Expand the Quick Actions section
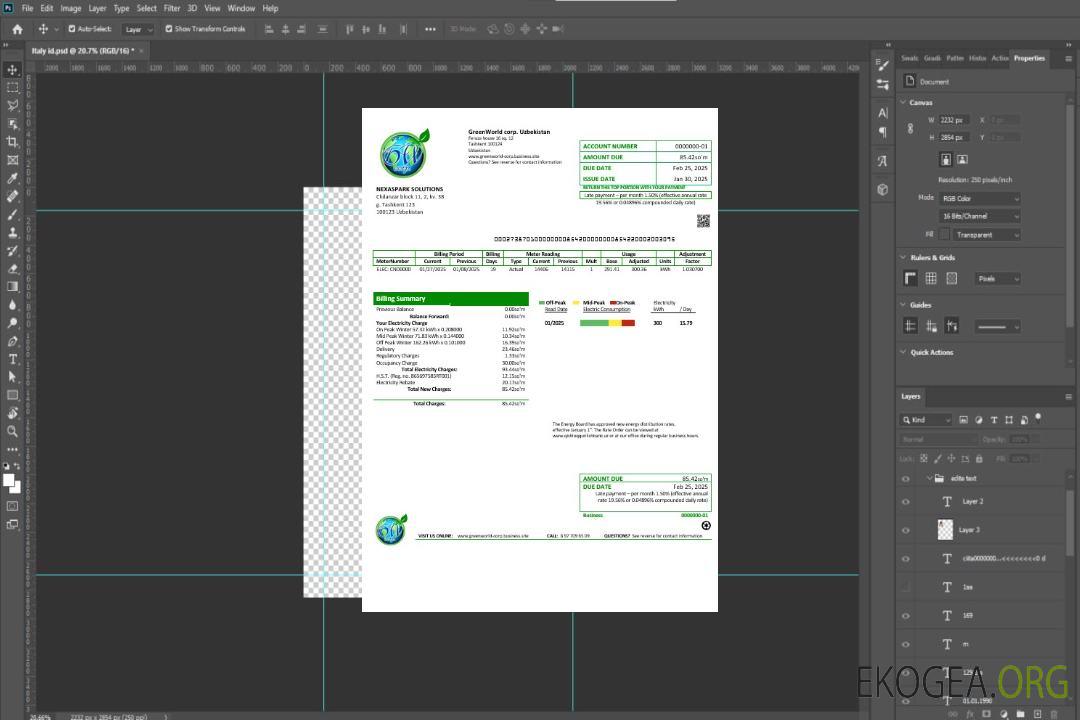The width and height of the screenshot is (1080, 720). pyautogui.click(x=903, y=352)
